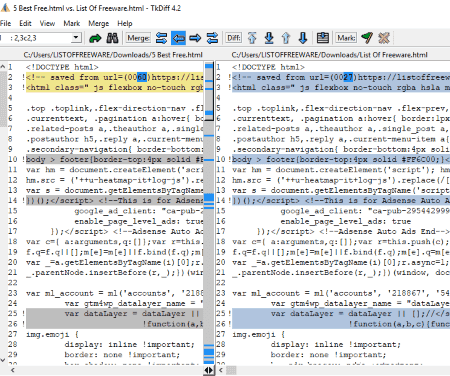Viewport: 450px width, 376px height.
Task: Open the Merge menu
Action: point(98,23)
